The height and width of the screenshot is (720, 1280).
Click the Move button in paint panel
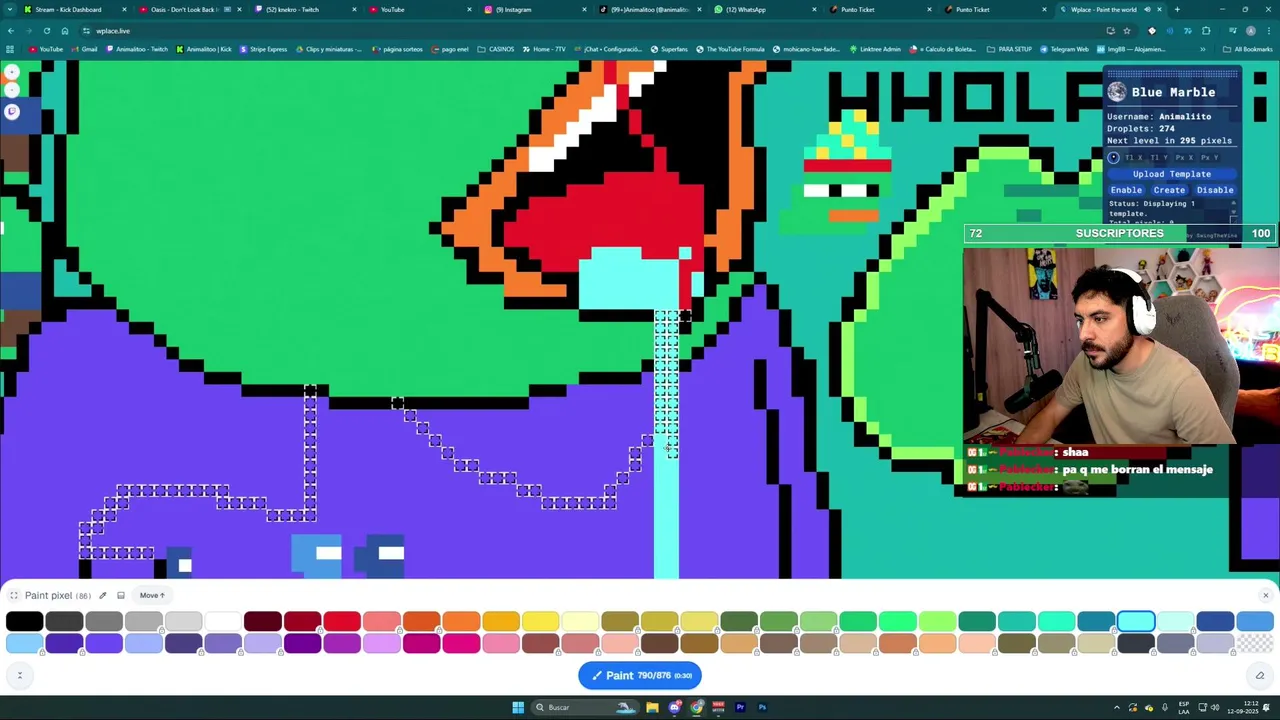tap(152, 596)
